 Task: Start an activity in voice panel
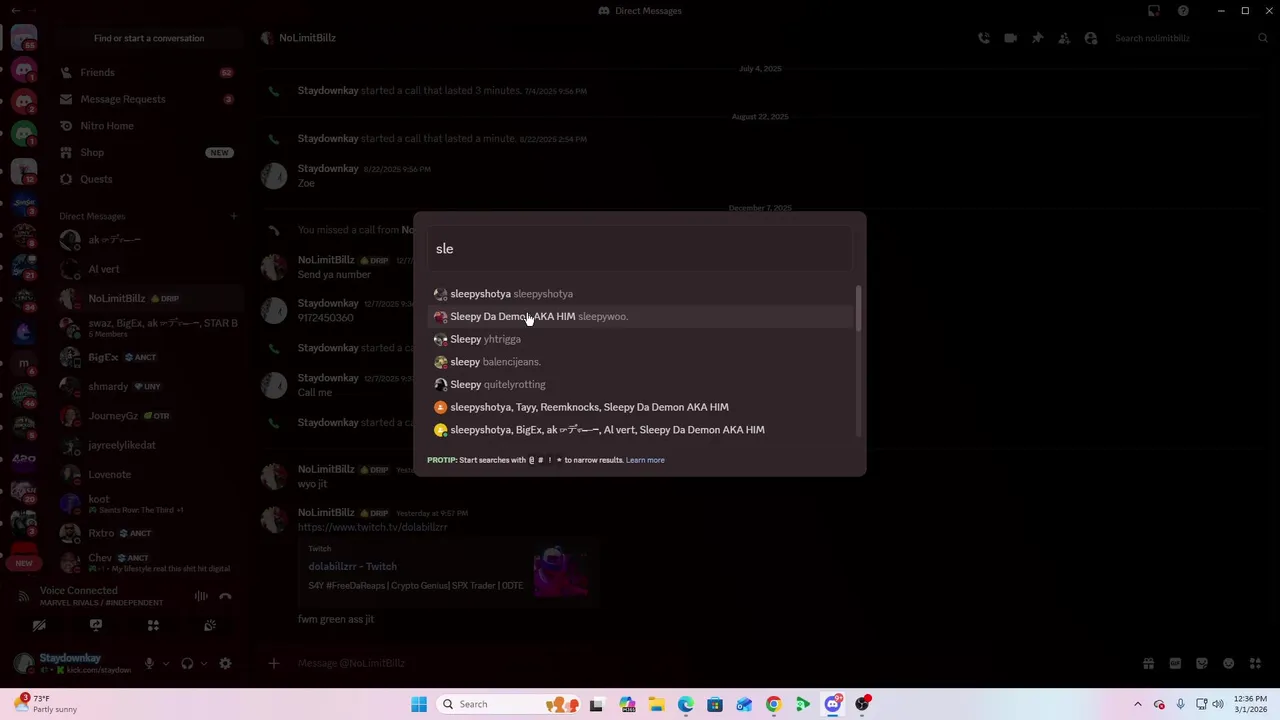(x=153, y=625)
